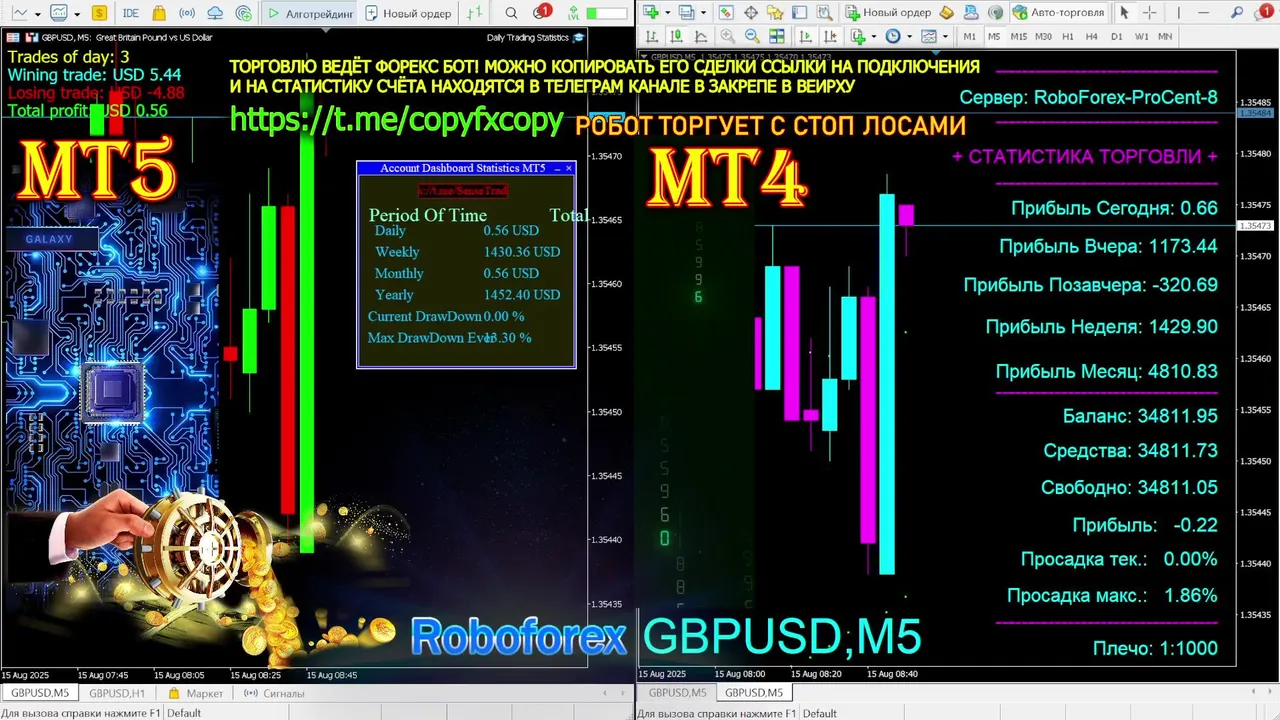Select the horizontal line tool in MT4
Image resolution: width=1280 pixels, height=720 pixels.
[1203, 13]
